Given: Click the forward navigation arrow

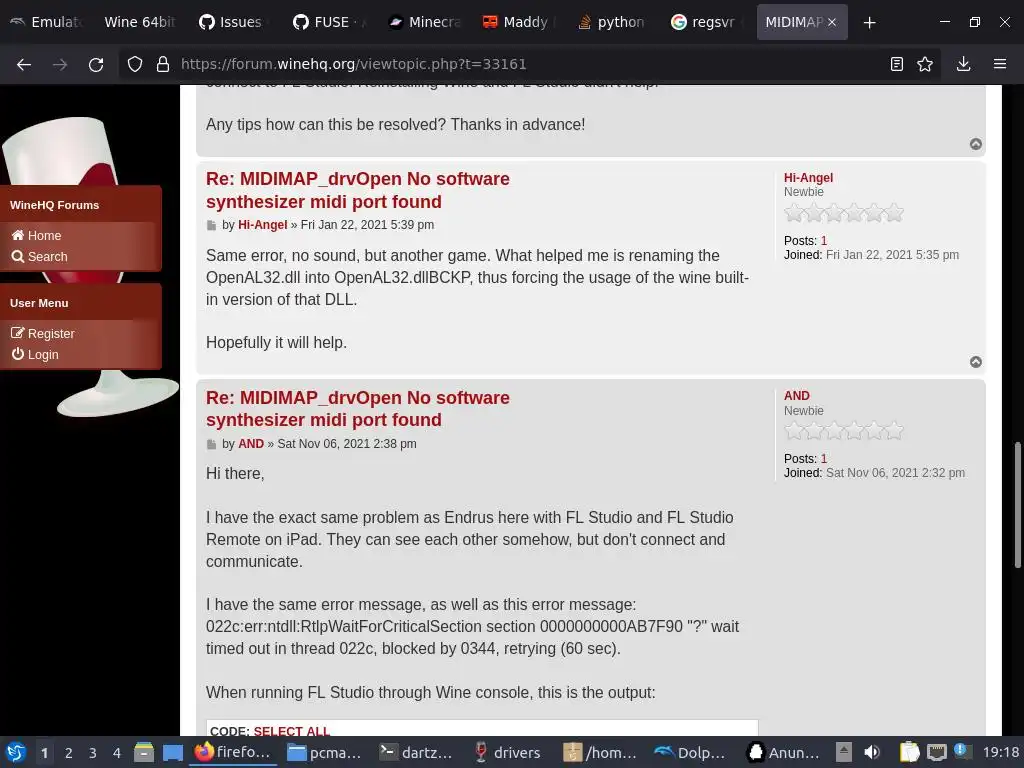Looking at the screenshot, I should click(60, 64).
